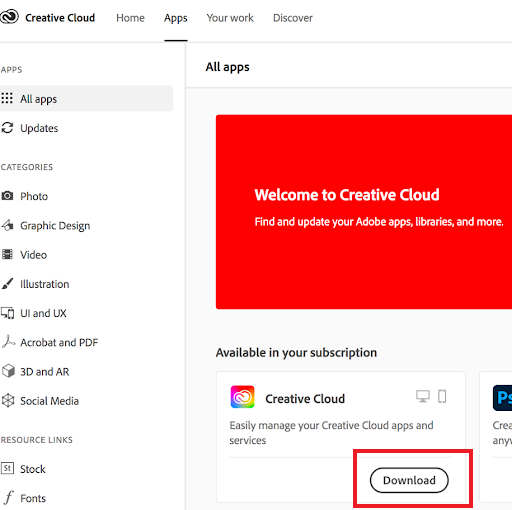Click the All apps grid icon

[x=7, y=98]
